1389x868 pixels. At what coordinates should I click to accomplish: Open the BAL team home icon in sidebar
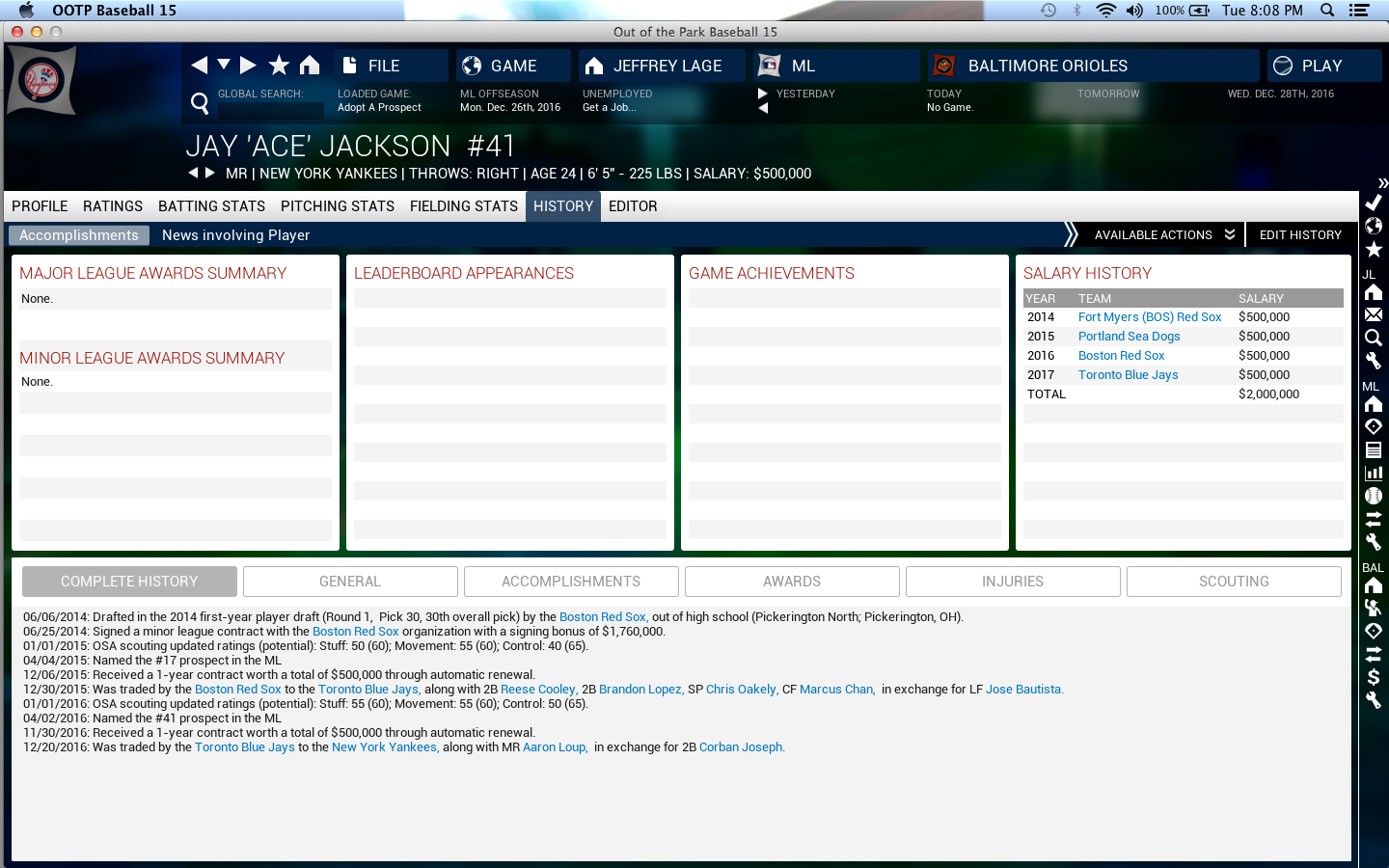point(1374,585)
